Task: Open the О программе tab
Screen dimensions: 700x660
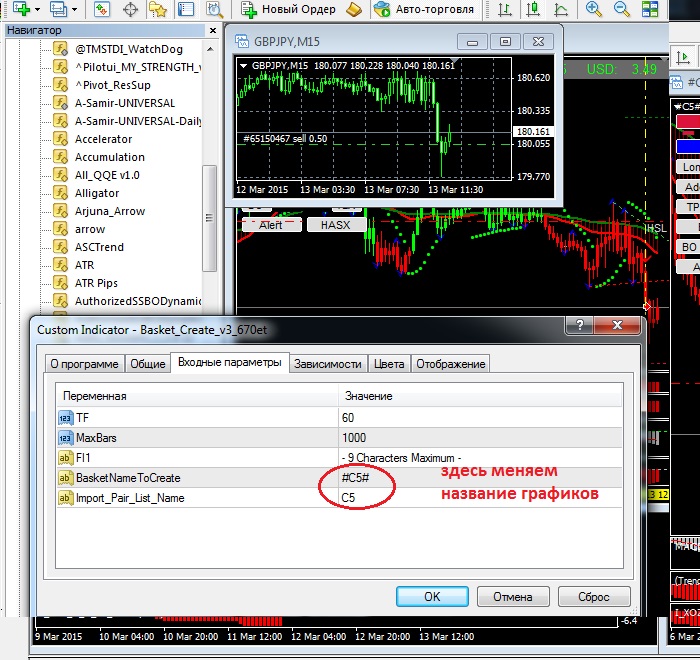Action: coord(84,364)
